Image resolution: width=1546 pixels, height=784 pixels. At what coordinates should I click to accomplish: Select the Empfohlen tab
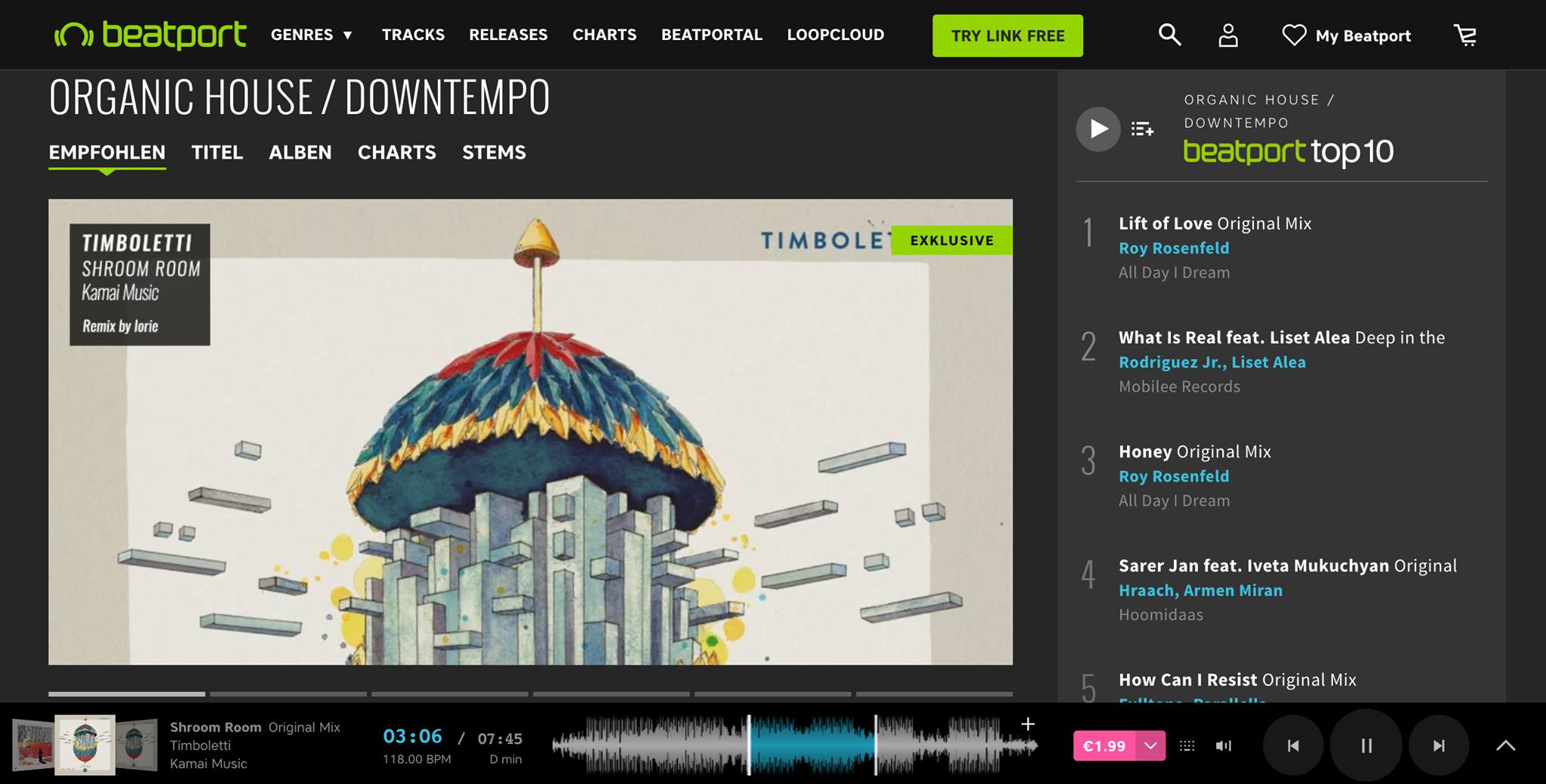click(x=107, y=152)
